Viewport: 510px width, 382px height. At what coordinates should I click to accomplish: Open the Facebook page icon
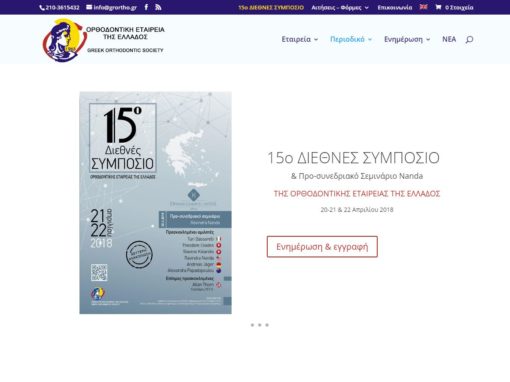tap(146, 7)
